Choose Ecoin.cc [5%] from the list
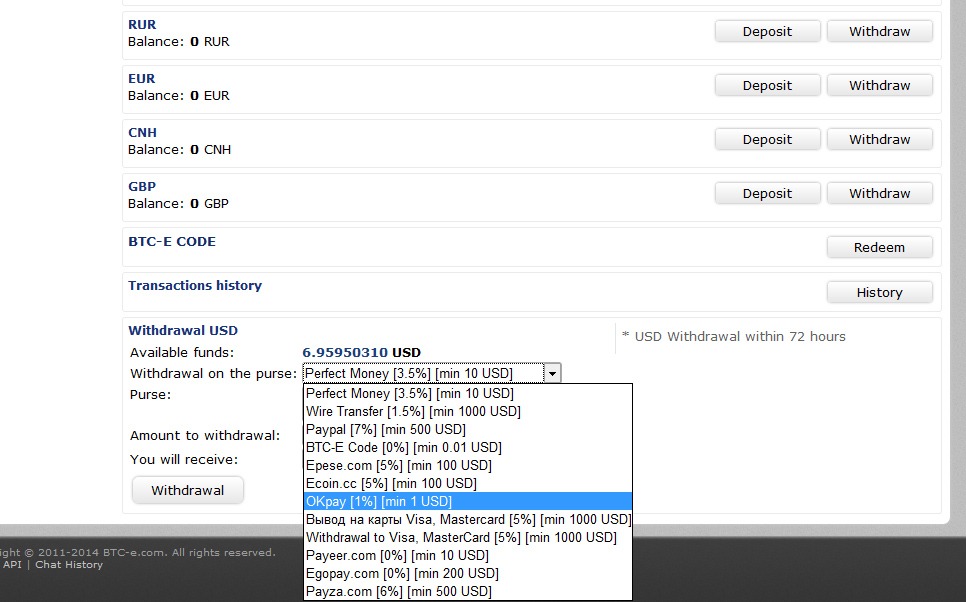This screenshot has height=602, width=966. coord(468,483)
